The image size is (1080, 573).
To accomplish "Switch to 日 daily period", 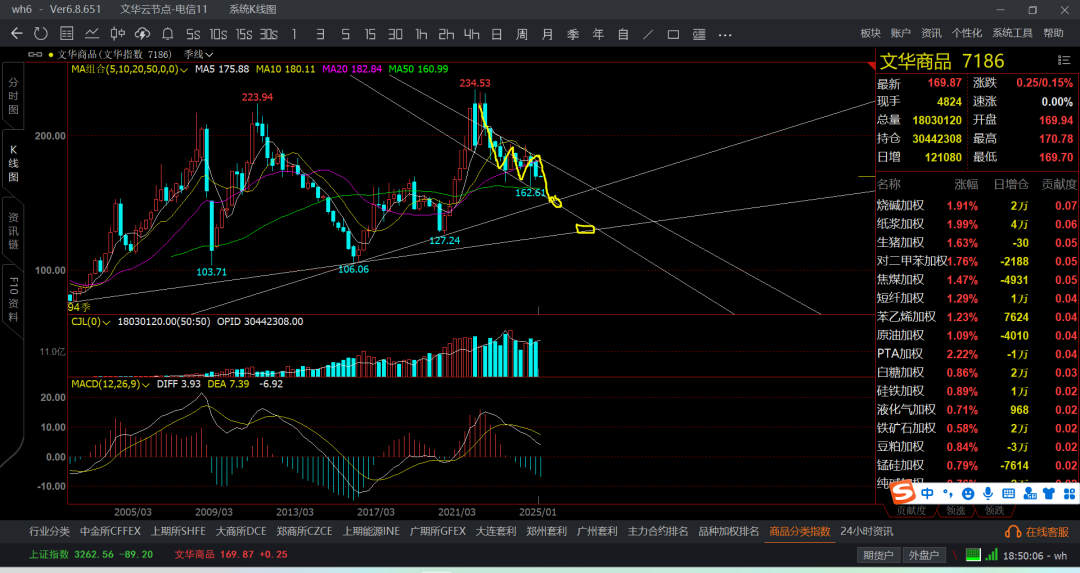I will click(497, 34).
